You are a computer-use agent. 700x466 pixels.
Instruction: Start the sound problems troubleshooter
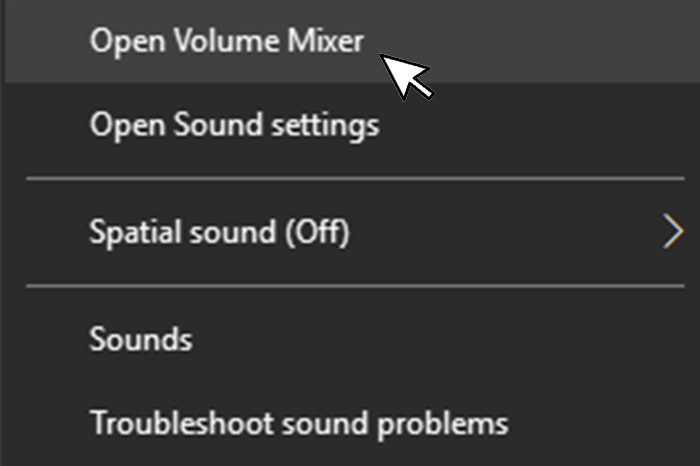[298, 423]
